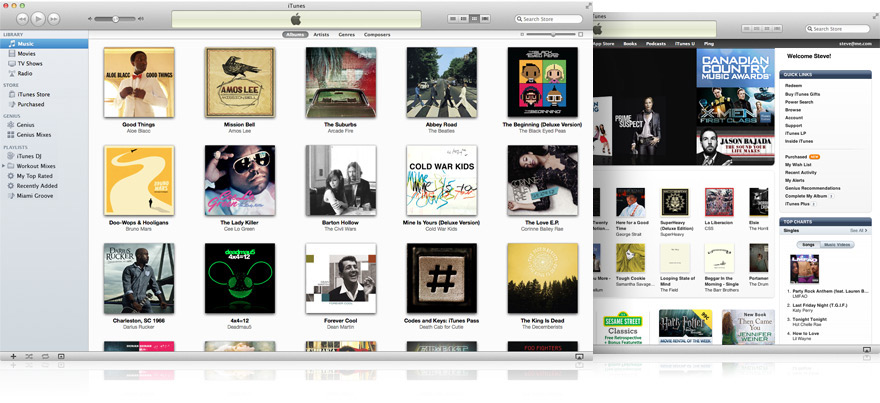Open the iTunes U tab in store window

tap(685, 43)
